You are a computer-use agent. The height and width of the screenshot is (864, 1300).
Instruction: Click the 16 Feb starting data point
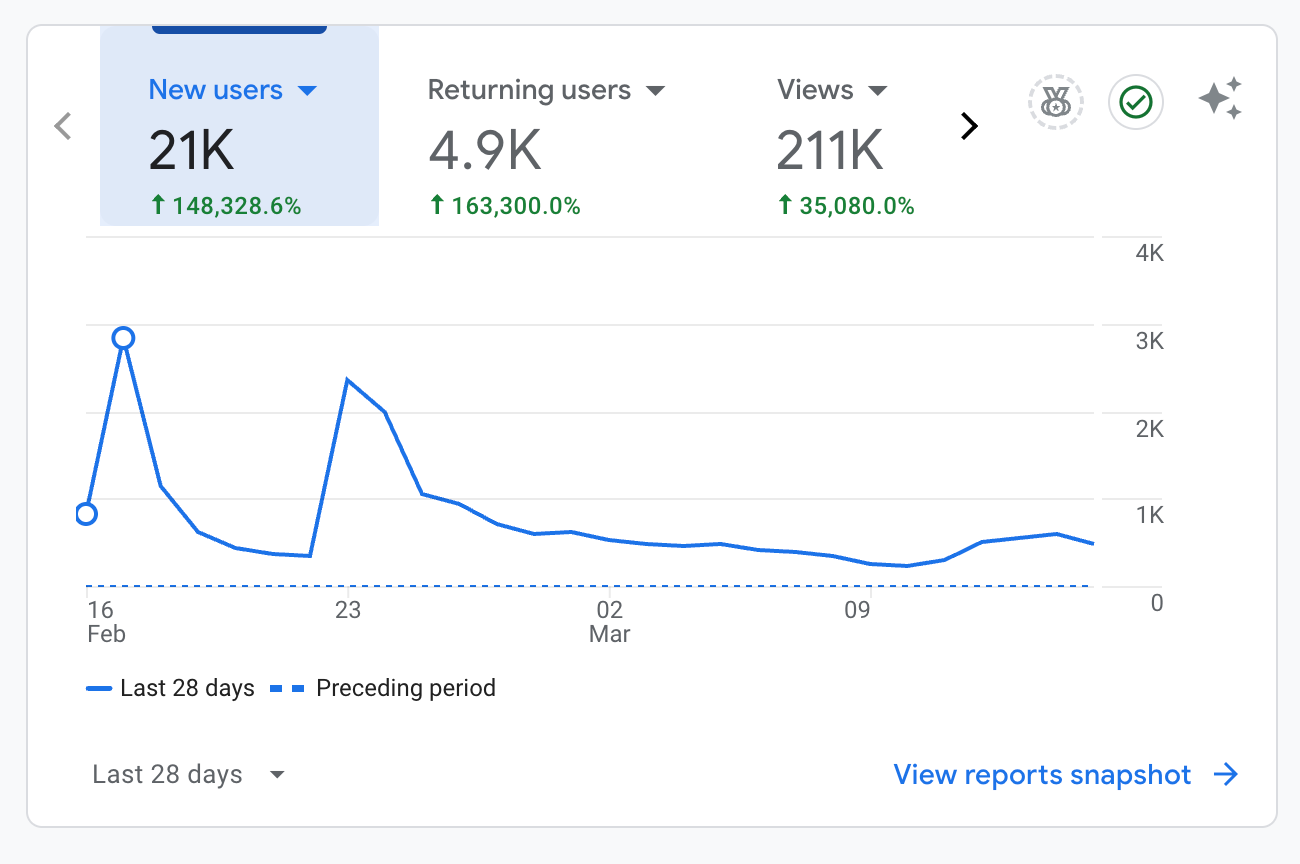(x=86, y=514)
